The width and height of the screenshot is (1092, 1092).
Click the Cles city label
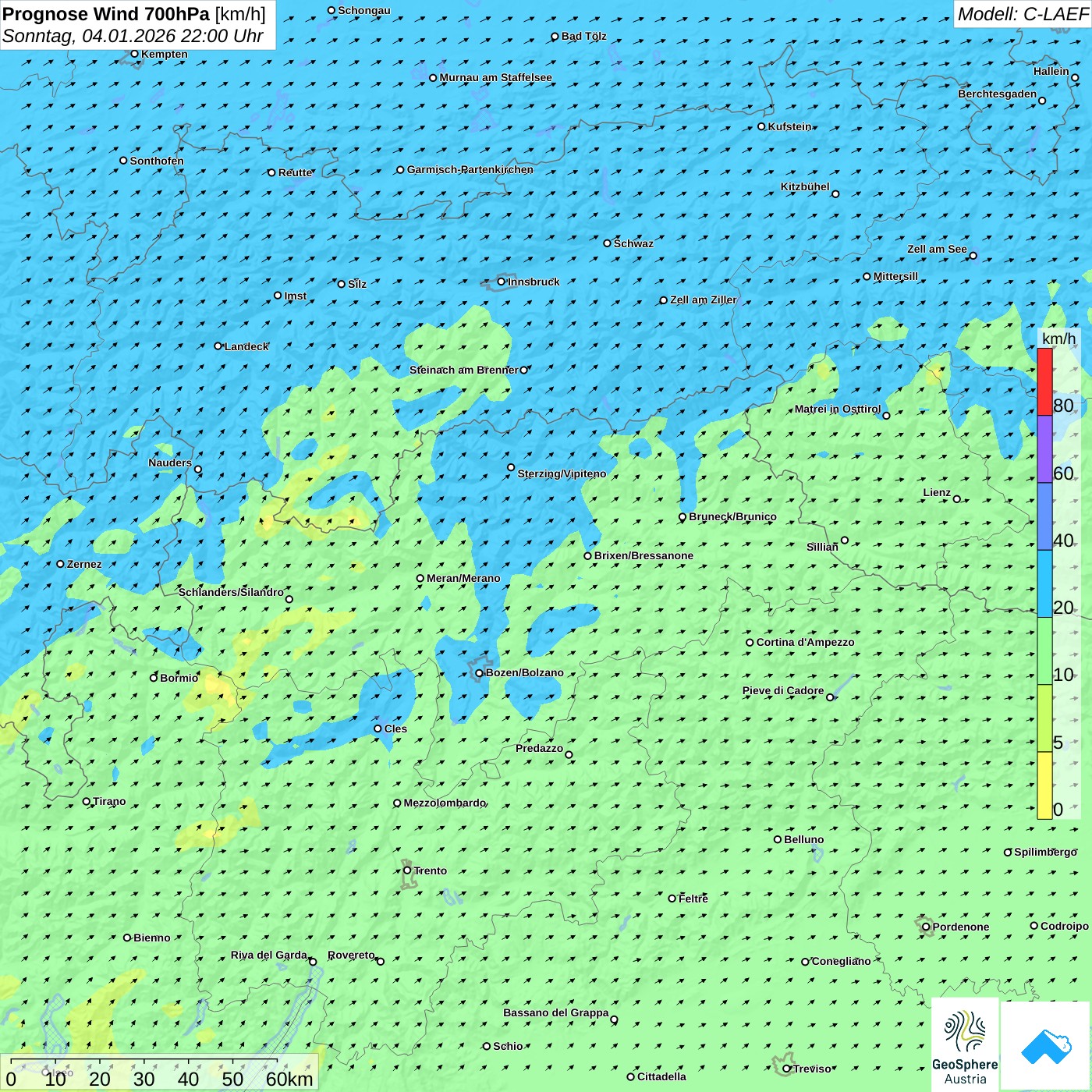395,729
